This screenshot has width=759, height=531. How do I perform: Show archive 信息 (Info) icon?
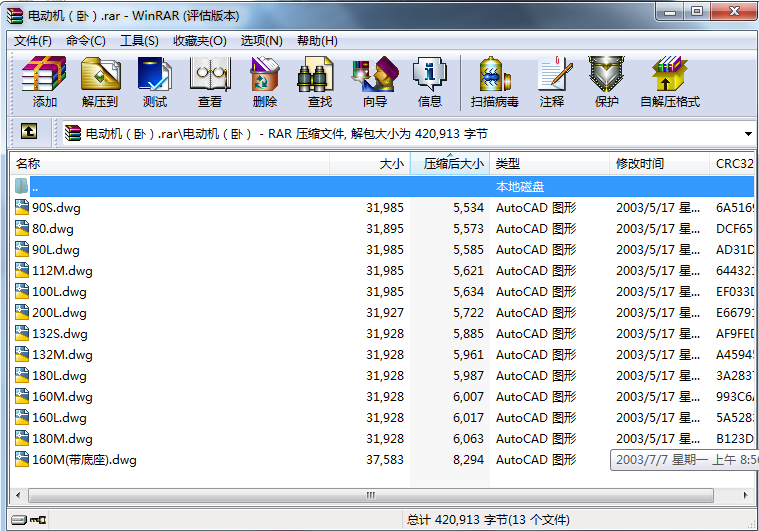(429, 81)
